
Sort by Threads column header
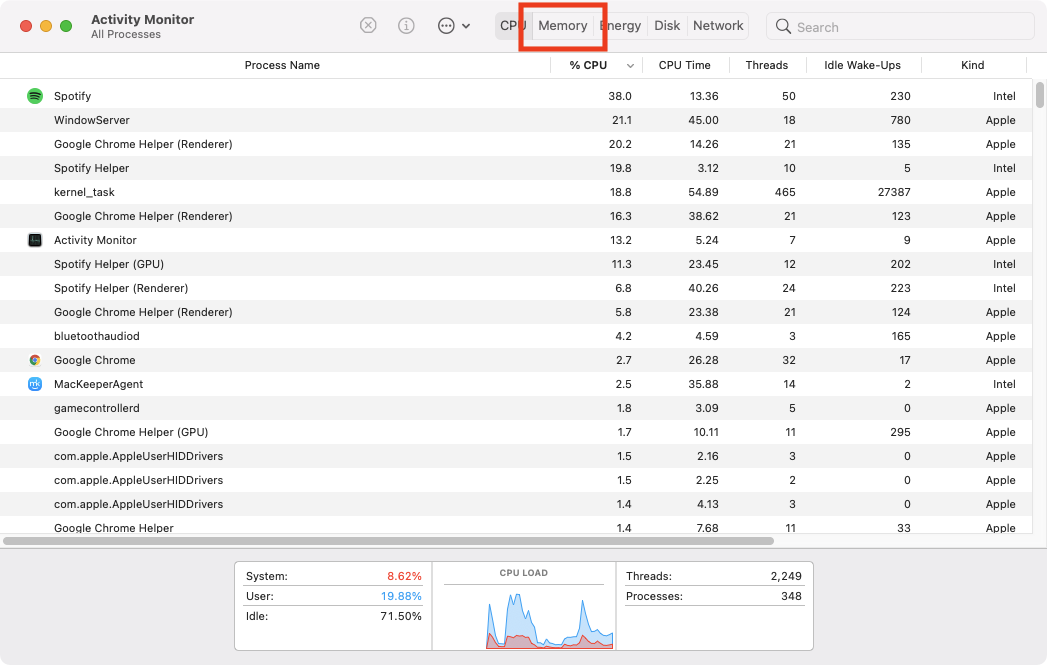pyautogui.click(x=767, y=65)
